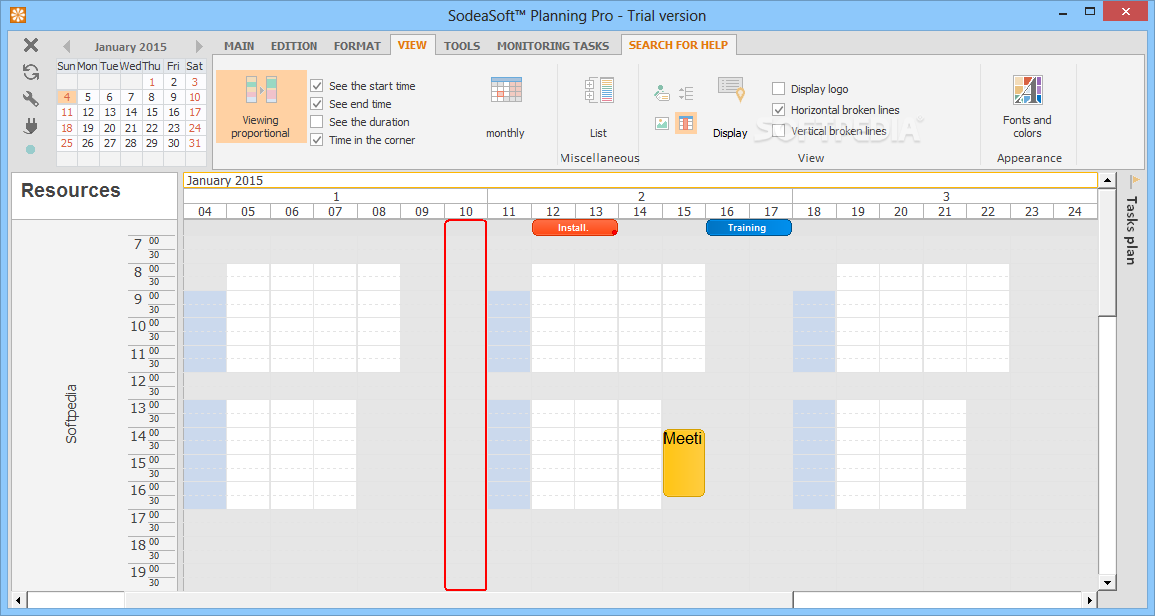Enable See the duration checkbox
This screenshot has height=616, width=1155.
point(317,122)
